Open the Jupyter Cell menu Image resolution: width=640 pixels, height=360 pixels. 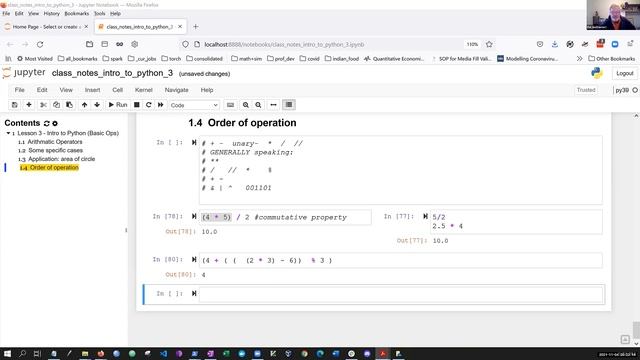pyautogui.click(x=118, y=90)
